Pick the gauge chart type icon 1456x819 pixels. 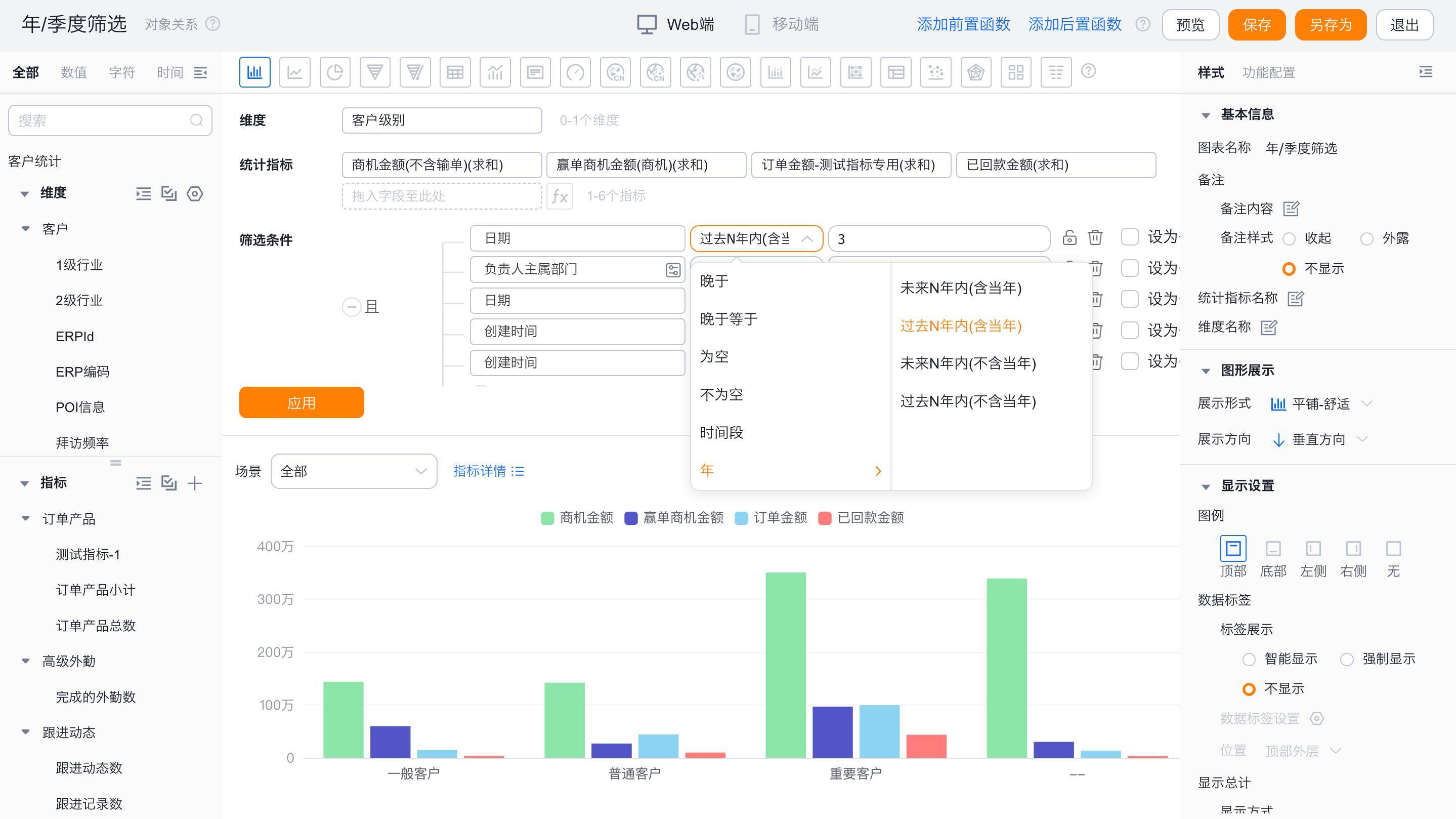pyautogui.click(x=575, y=72)
